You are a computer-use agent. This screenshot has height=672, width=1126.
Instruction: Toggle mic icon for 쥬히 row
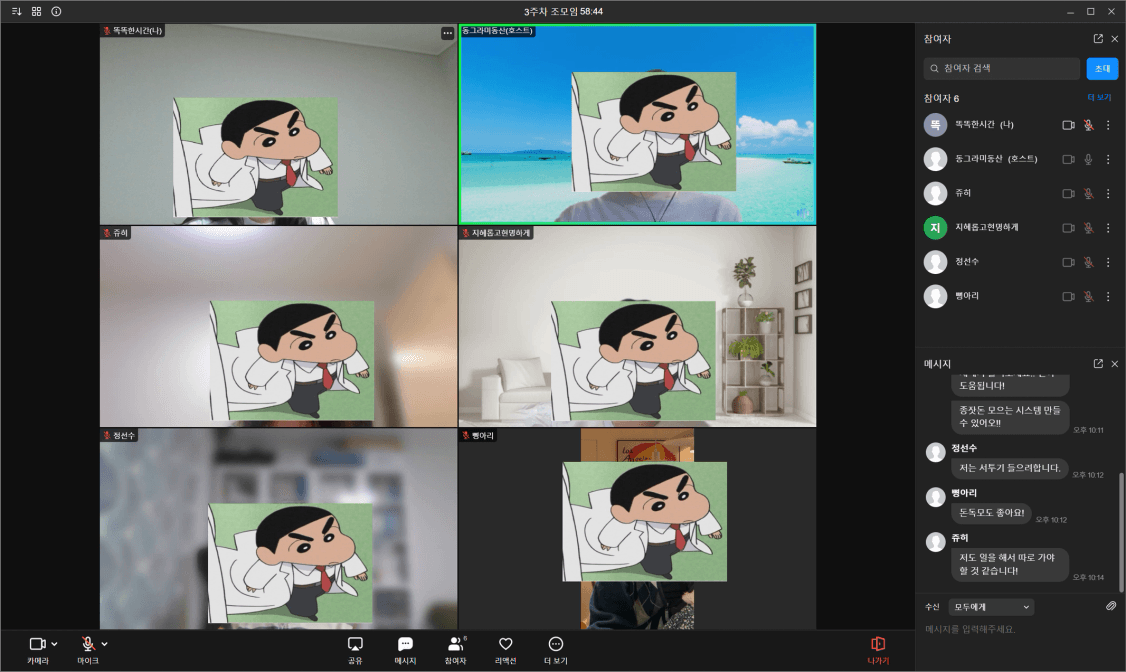click(1089, 193)
